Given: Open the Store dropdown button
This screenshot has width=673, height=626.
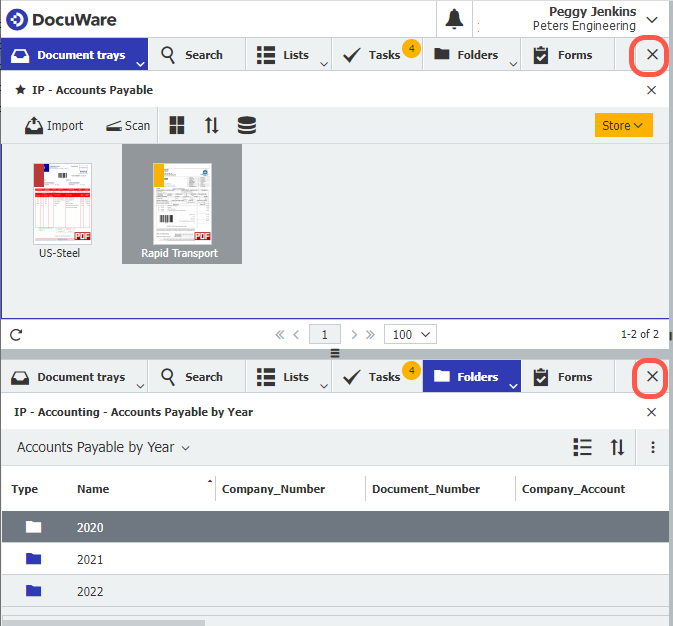Looking at the screenshot, I should 623,125.
